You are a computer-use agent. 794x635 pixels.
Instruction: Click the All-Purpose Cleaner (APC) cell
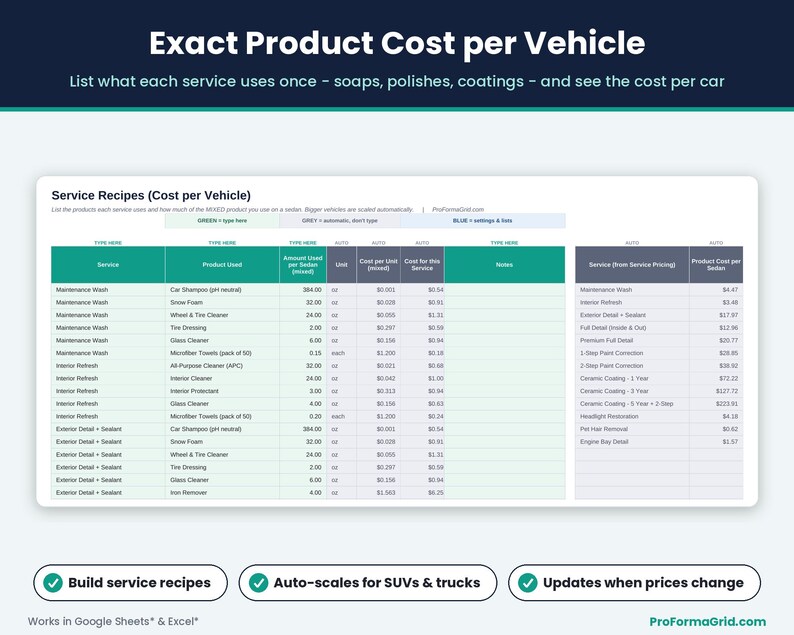click(x=222, y=366)
